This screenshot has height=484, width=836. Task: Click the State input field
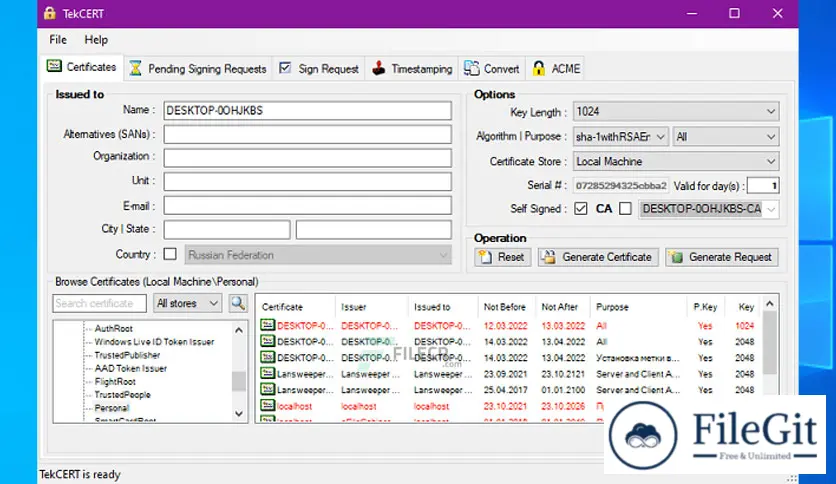pos(374,230)
